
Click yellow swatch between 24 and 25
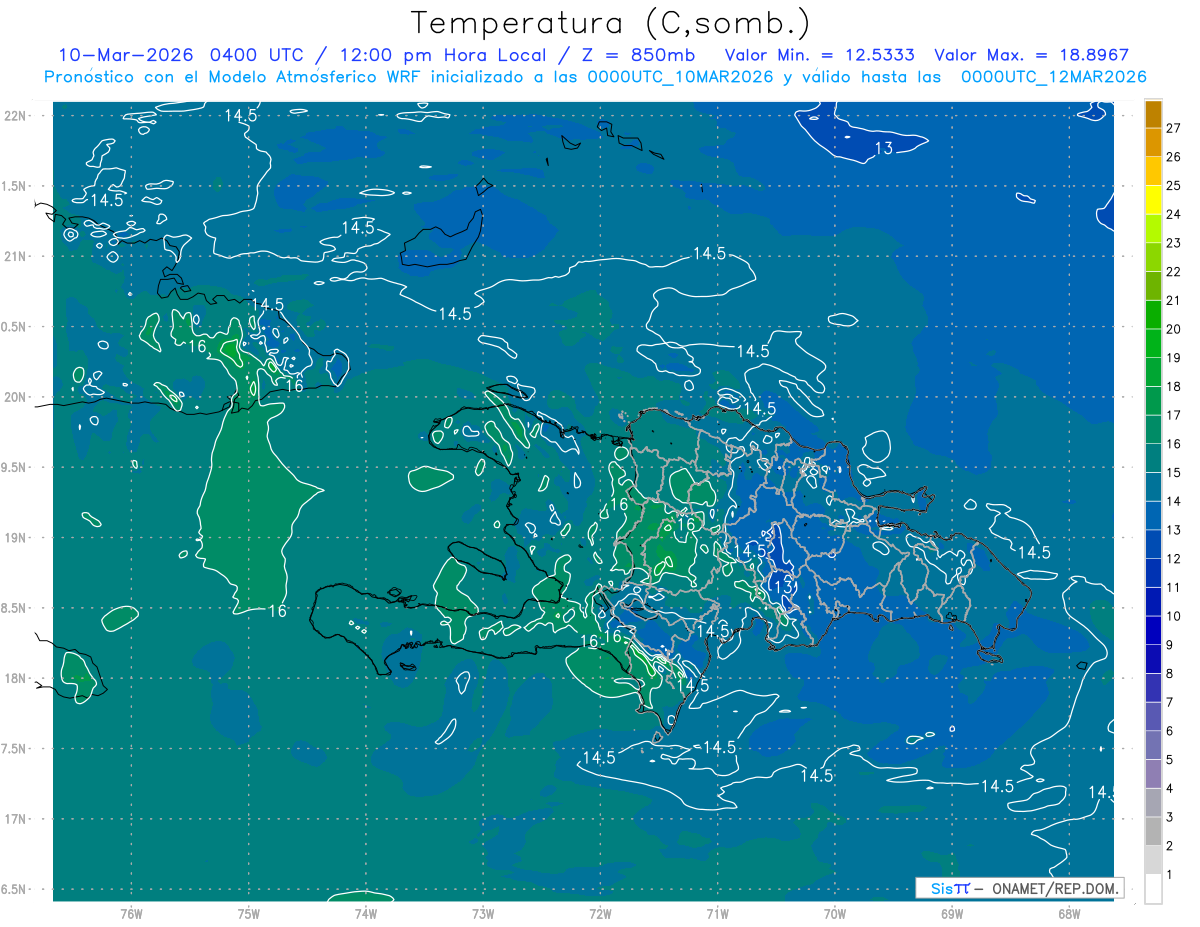click(1153, 199)
